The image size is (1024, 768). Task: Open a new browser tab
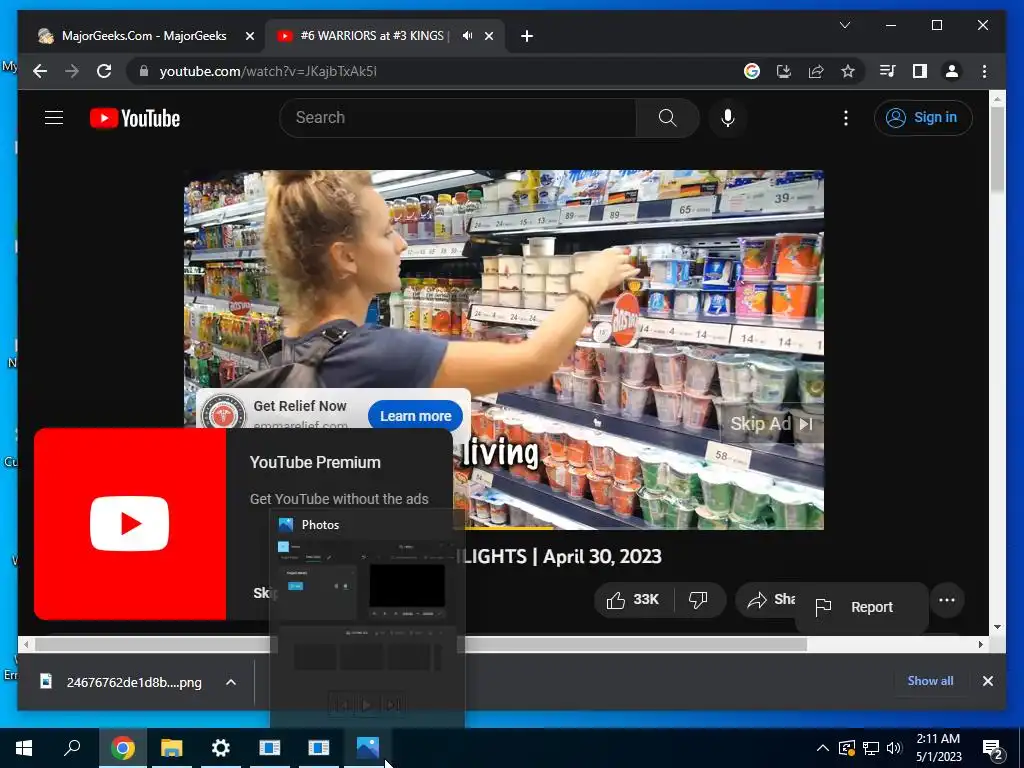click(x=527, y=36)
